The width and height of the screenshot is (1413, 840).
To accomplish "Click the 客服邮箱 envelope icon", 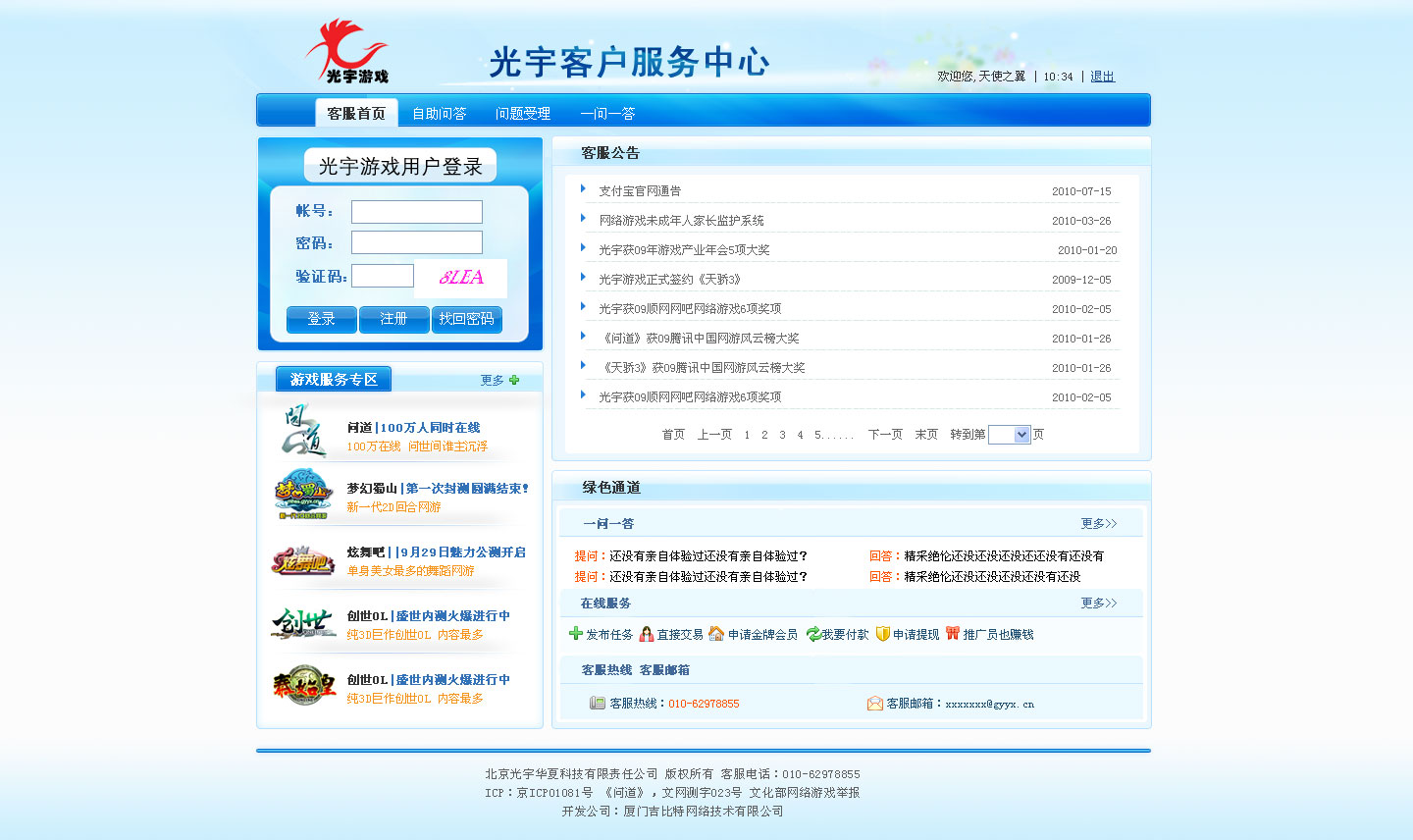I will (875, 703).
